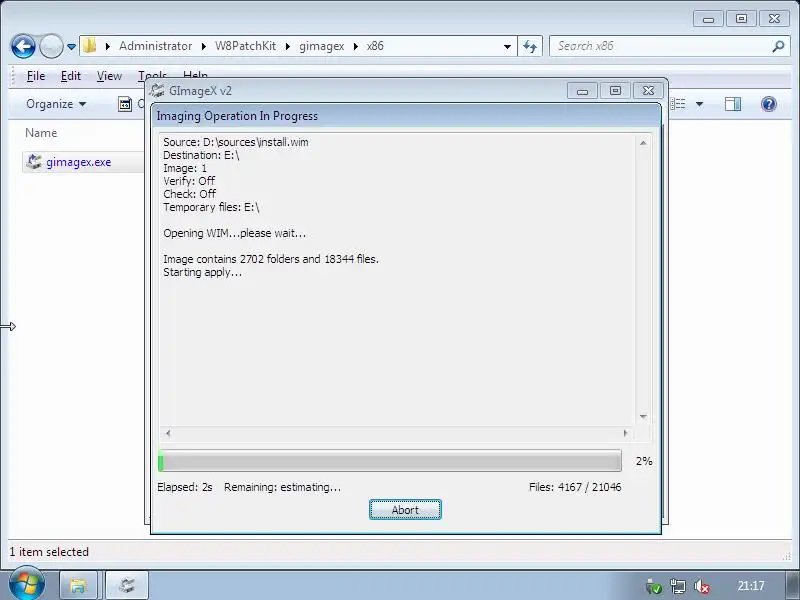Minimize the GImageX v2 window
Screen dimensions: 800x600
(582, 91)
